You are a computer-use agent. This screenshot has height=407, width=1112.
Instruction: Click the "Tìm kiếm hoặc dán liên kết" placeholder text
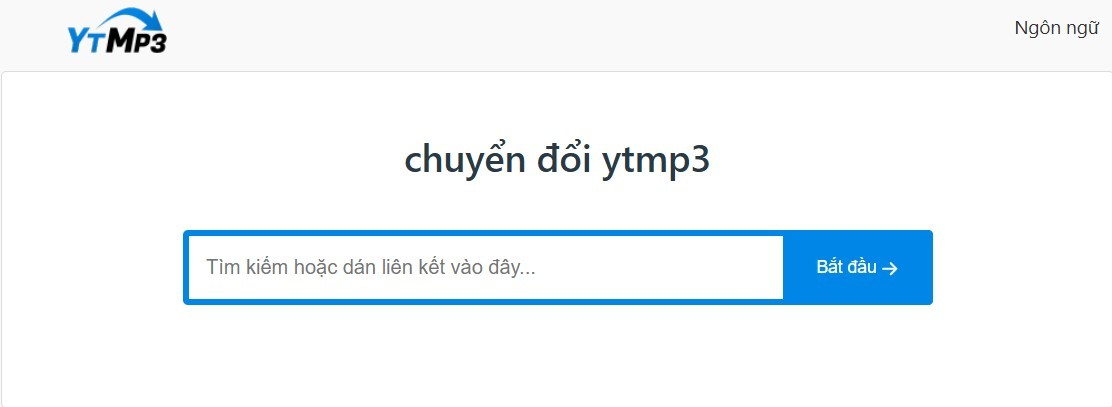click(371, 268)
